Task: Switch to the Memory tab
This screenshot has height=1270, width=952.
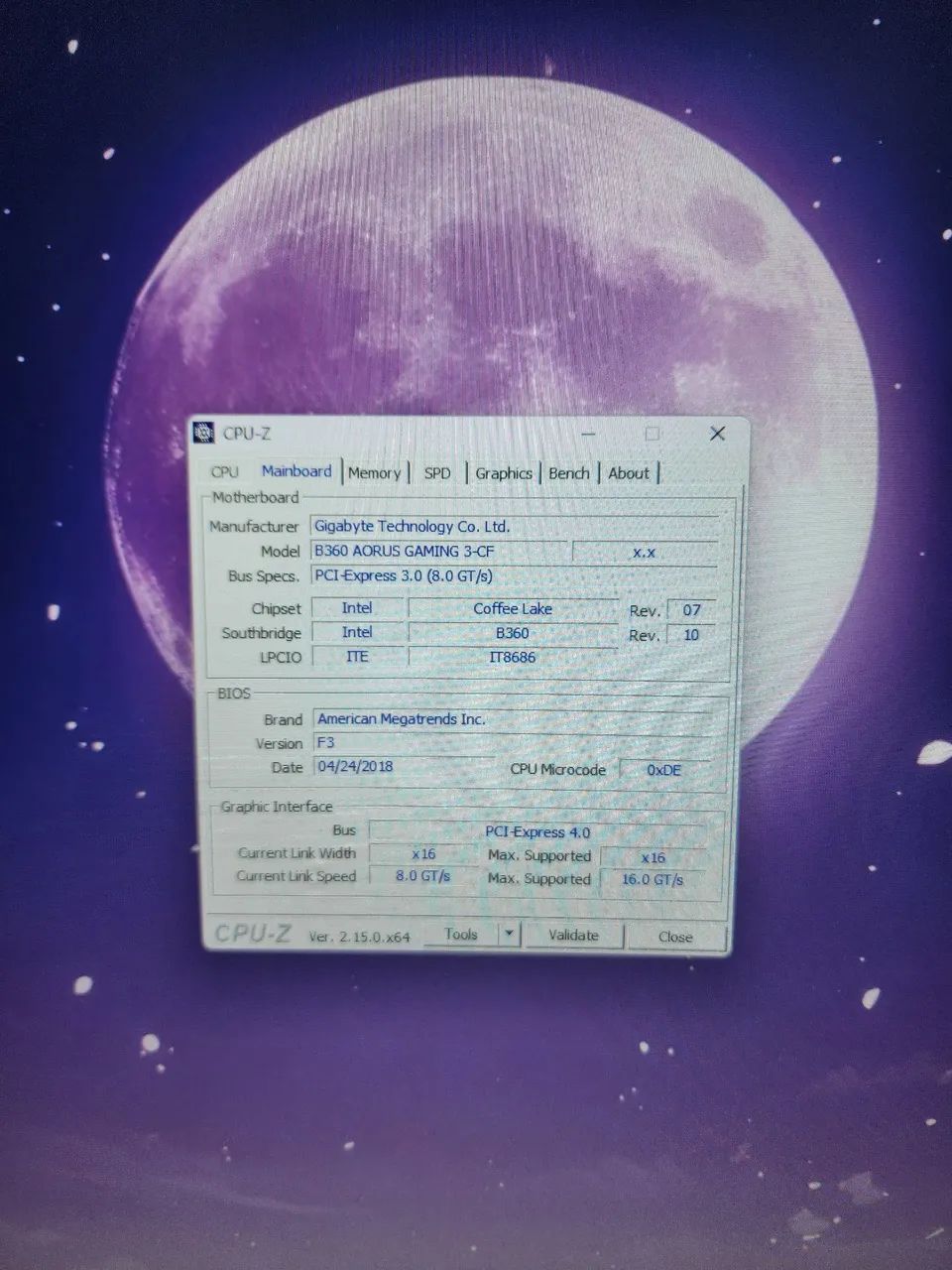Action: [375, 473]
